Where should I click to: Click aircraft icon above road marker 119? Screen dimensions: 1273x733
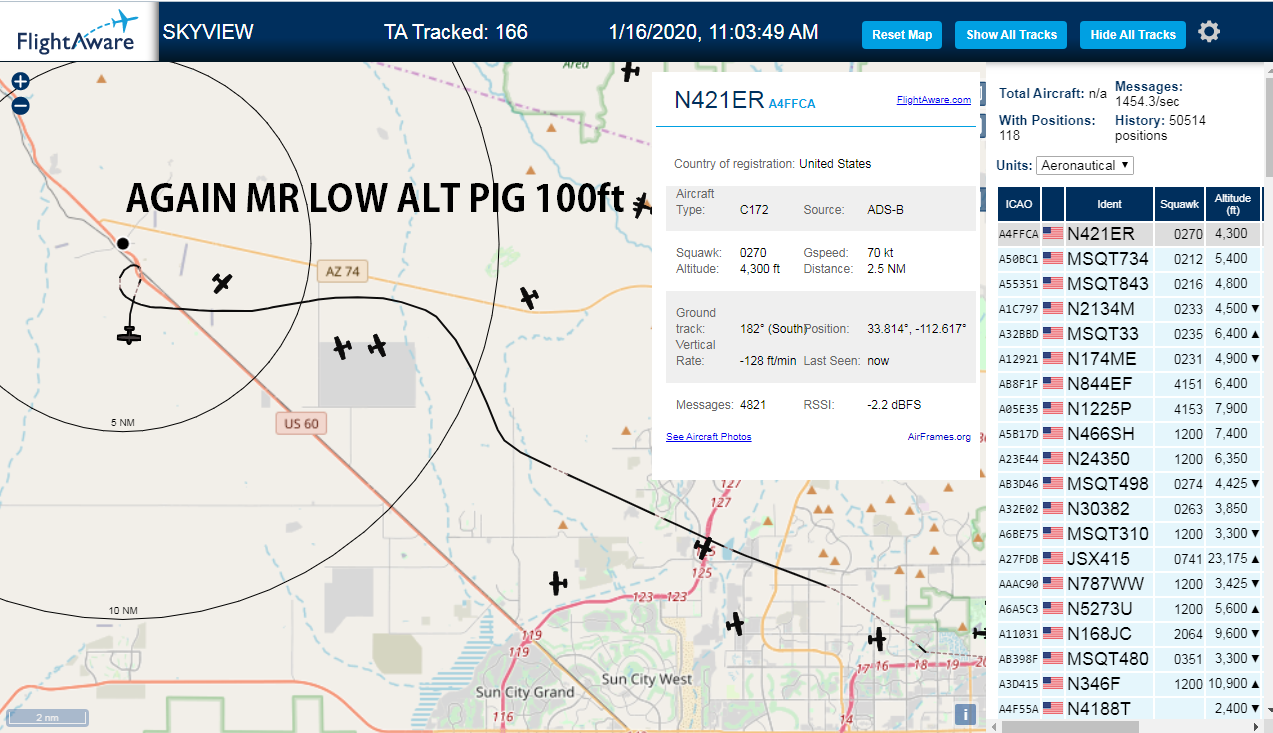point(558,583)
